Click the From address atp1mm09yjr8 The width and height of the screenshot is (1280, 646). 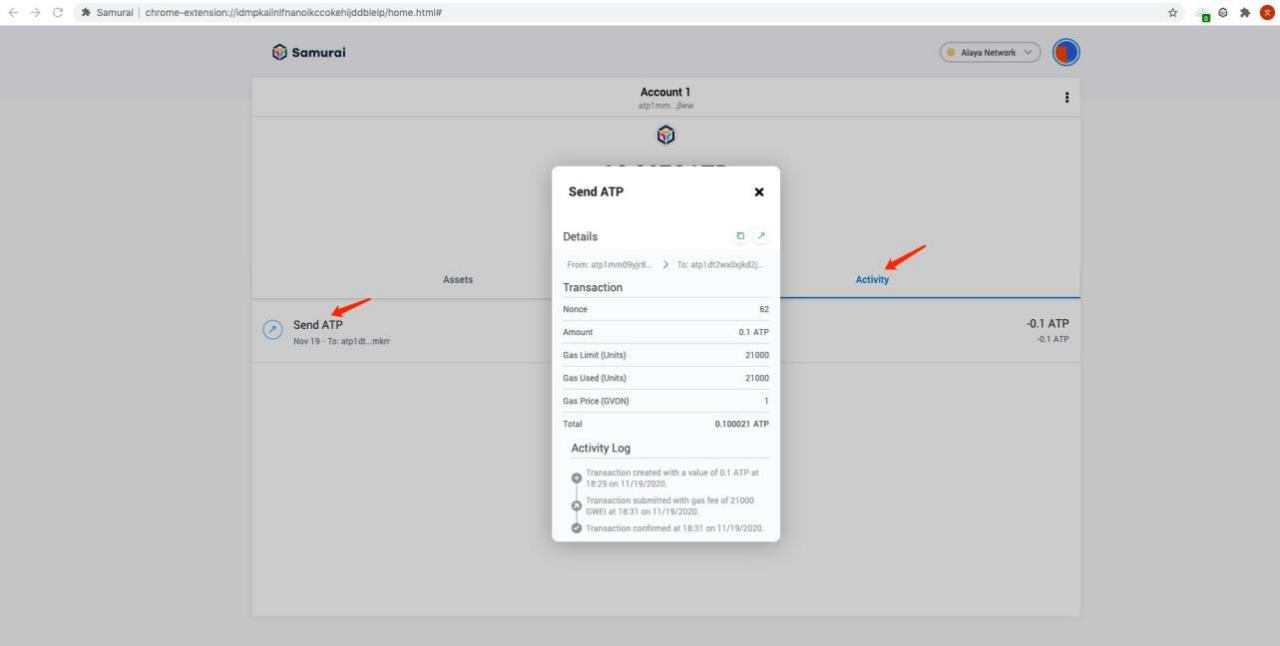coord(609,264)
